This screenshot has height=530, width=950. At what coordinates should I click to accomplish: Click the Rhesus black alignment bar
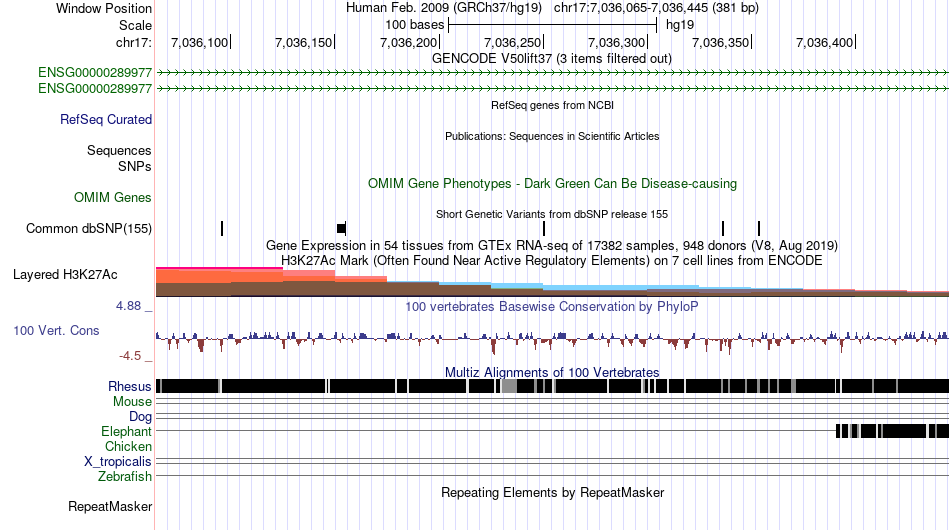[552, 386]
